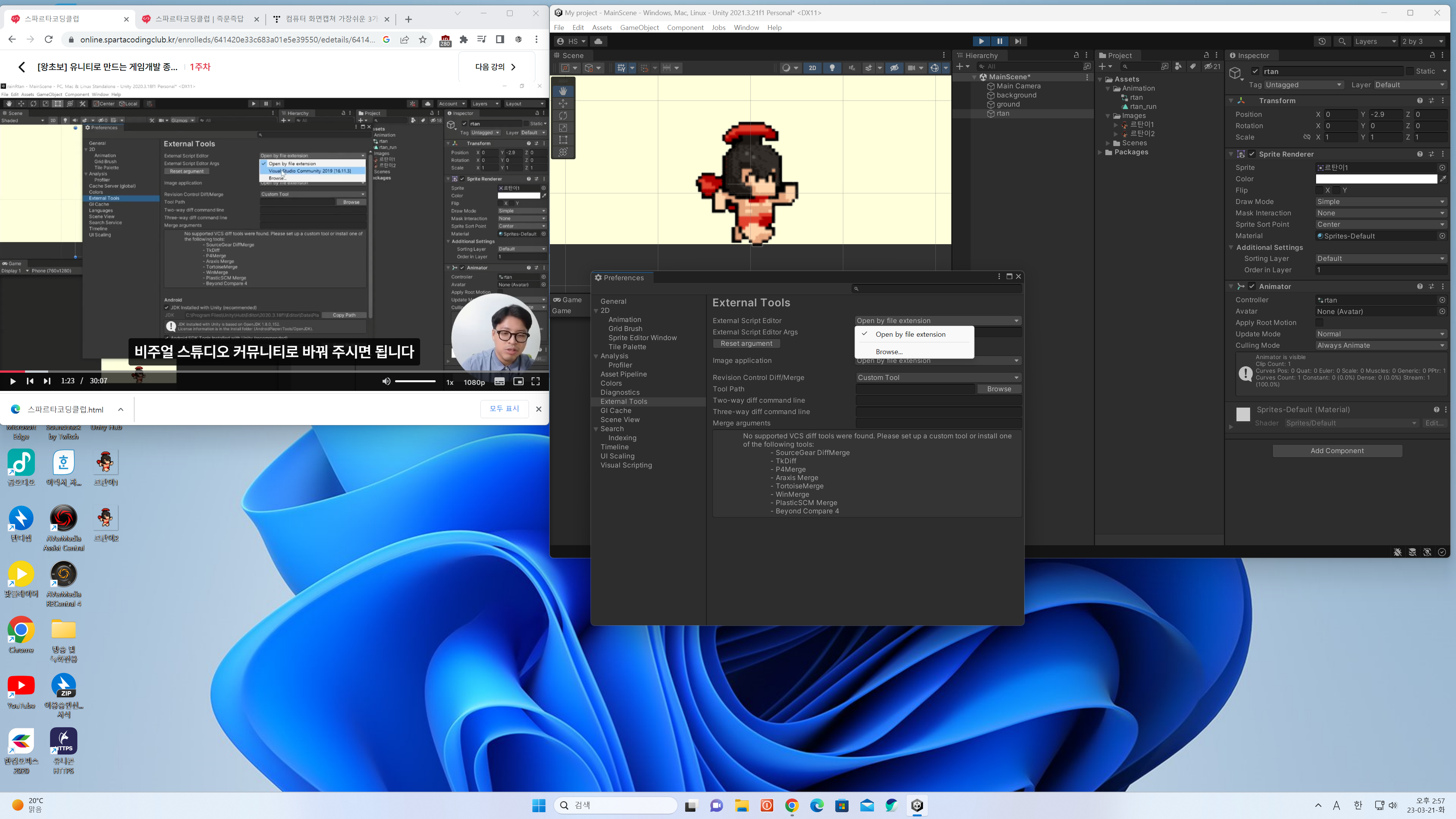Collapse the Transform component
Image resolution: width=1456 pixels, height=819 pixels.
pos(1231,100)
